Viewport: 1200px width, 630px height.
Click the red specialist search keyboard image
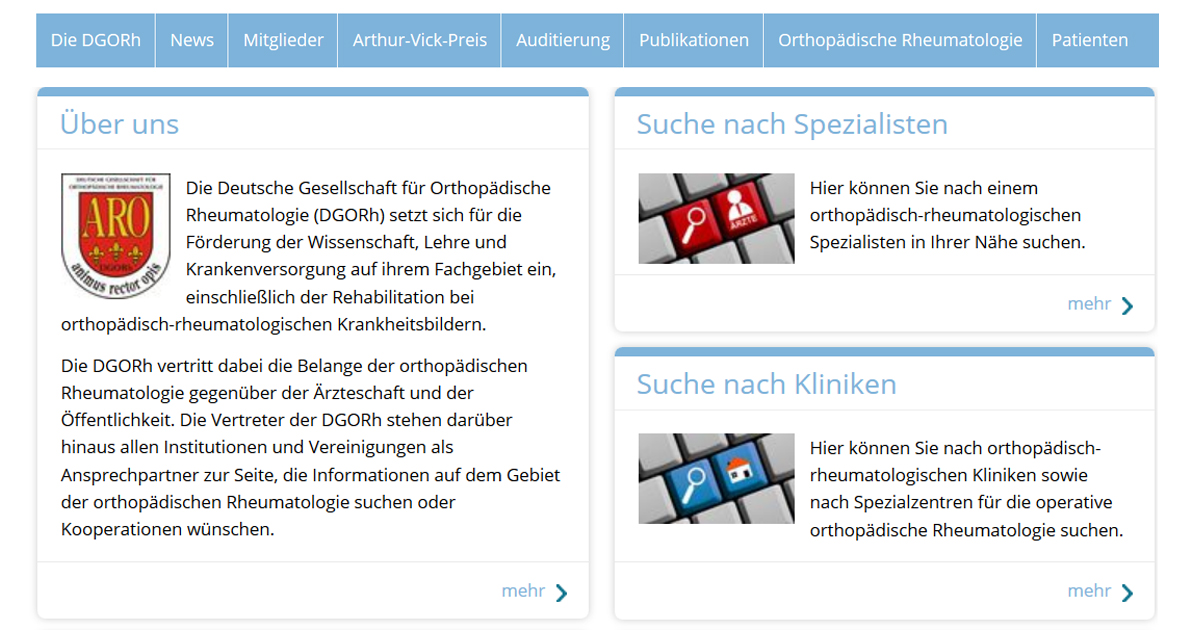pyautogui.click(x=716, y=219)
